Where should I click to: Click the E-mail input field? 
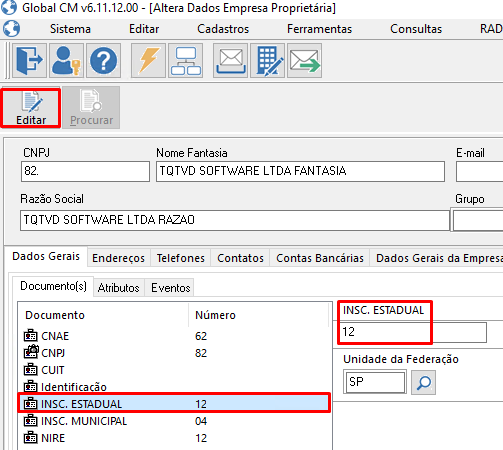point(479,171)
